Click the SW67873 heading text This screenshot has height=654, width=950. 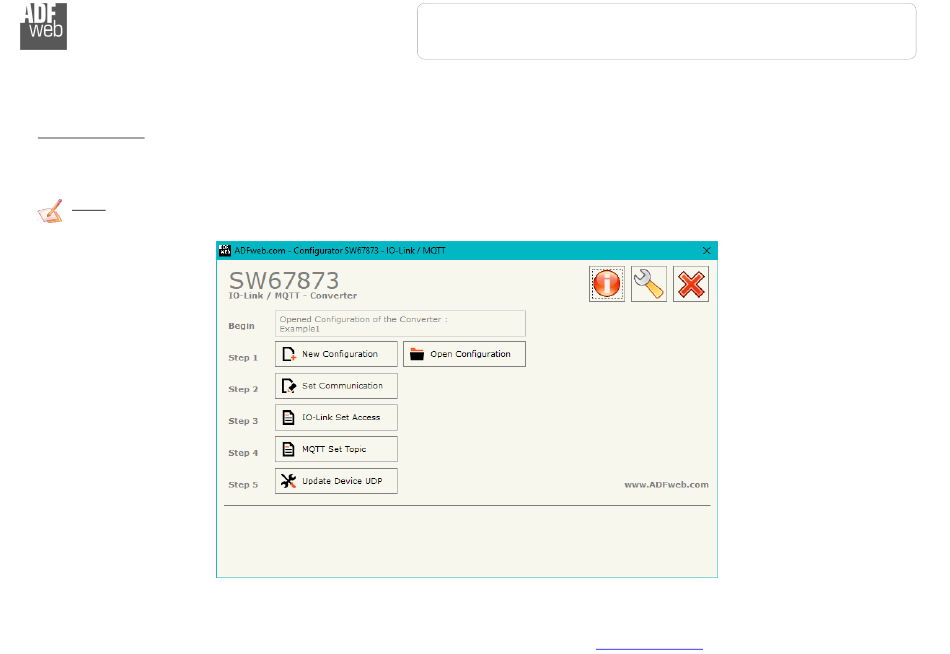coord(284,281)
